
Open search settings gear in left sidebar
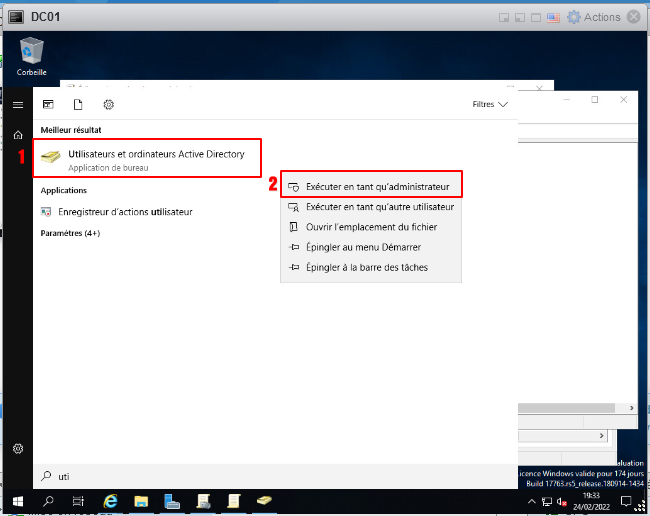coord(17,449)
